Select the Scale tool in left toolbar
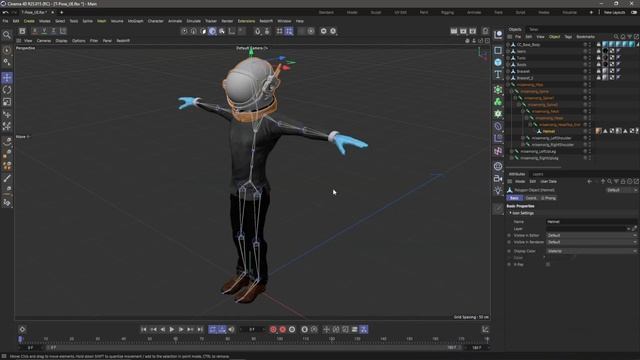640x360 pixels. coord(7,102)
